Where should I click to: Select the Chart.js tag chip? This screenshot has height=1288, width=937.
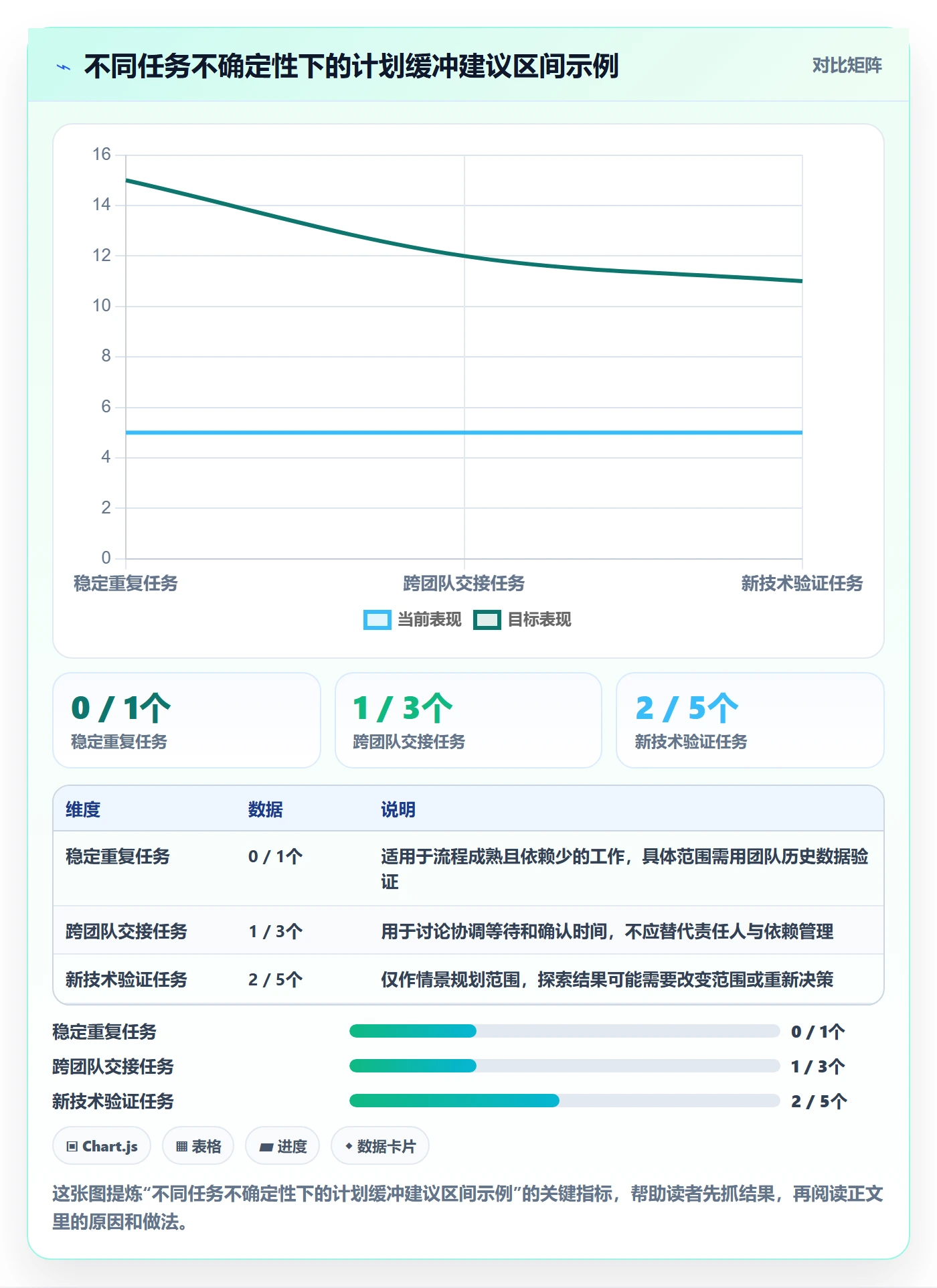click(102, 1146)
